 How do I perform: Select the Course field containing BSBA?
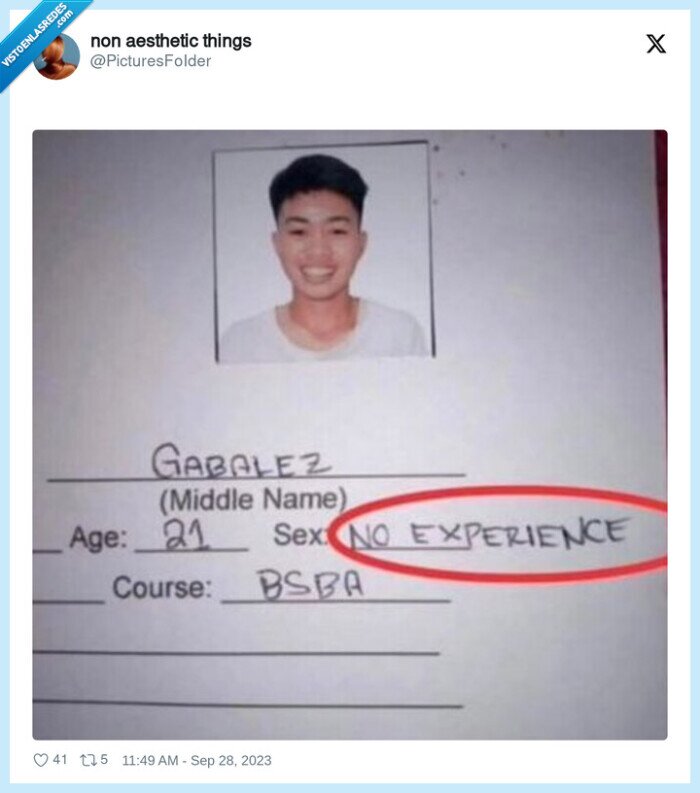click(335, 585)
